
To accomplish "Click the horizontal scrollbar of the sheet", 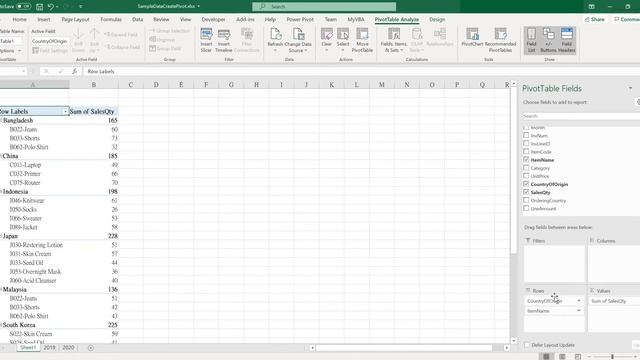I will pyautogui.click(x=404, y=348).
